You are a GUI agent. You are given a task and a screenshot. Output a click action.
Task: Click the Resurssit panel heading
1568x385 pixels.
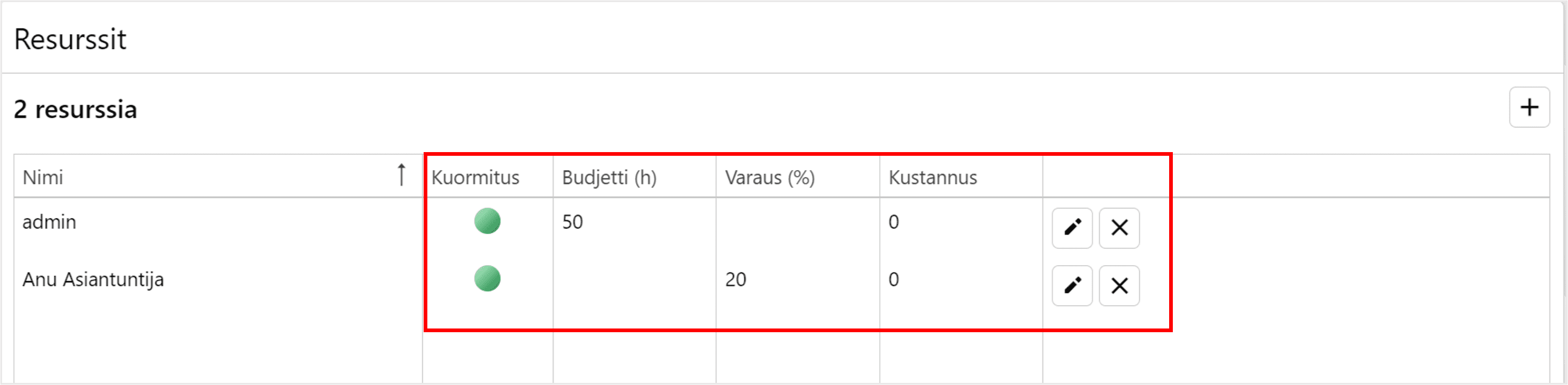tap(70, 40)
